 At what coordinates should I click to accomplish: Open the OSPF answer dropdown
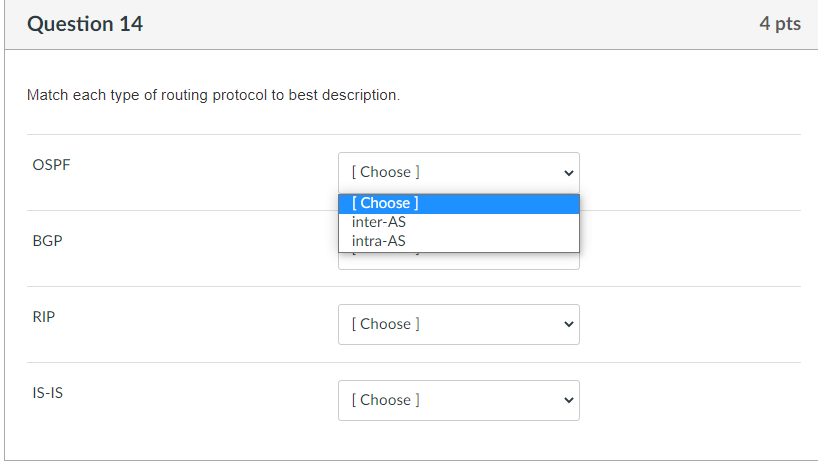tap(459, 173)
